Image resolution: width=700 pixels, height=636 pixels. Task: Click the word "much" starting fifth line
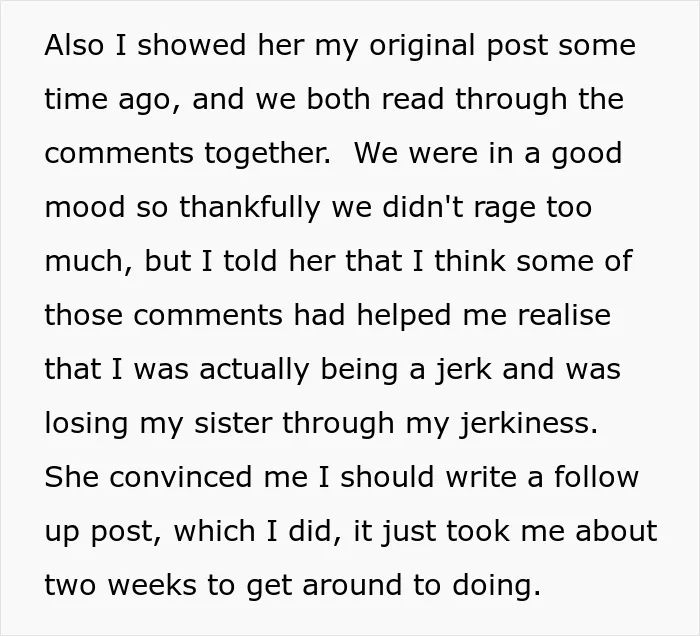(x=85, y=261)
